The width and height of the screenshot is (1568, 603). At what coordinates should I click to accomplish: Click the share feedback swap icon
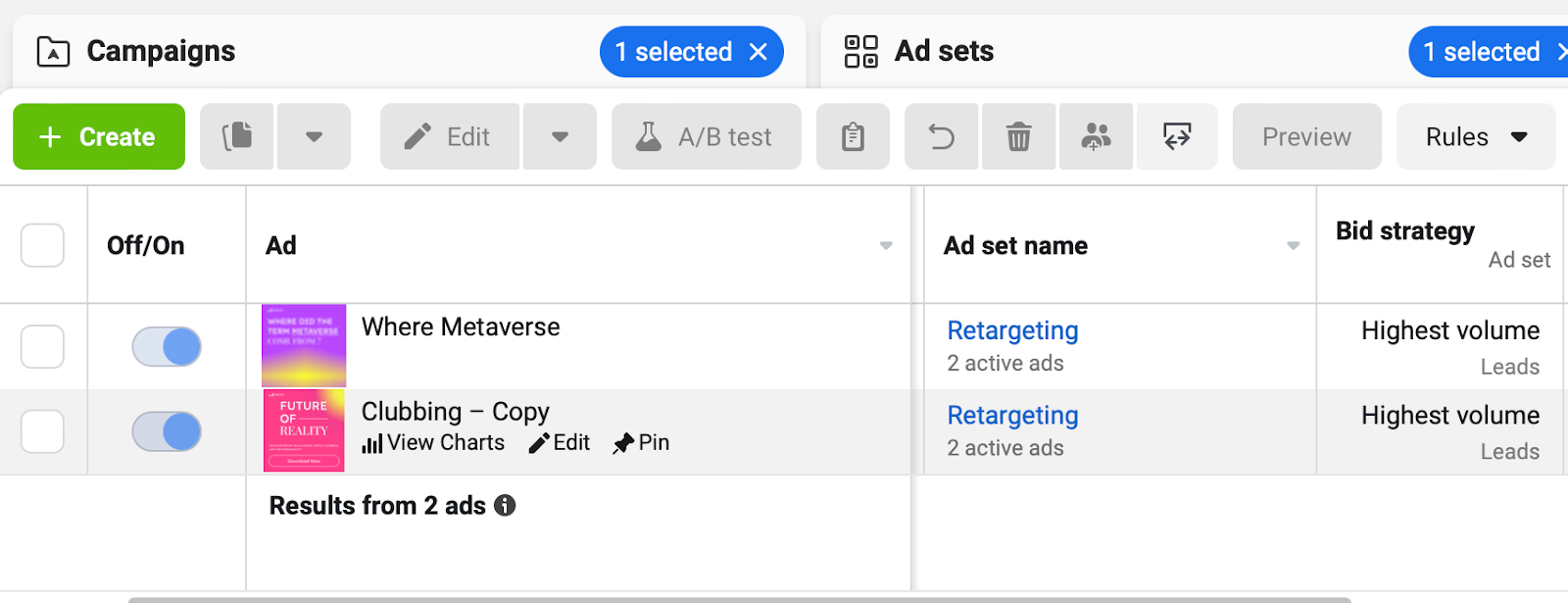click(1177, 136)
